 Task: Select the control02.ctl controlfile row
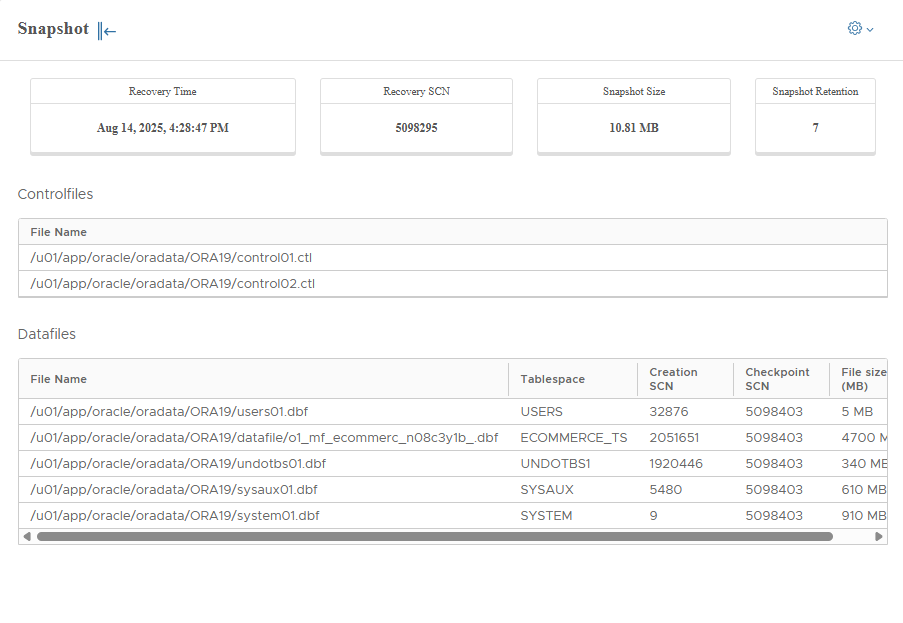172,284
